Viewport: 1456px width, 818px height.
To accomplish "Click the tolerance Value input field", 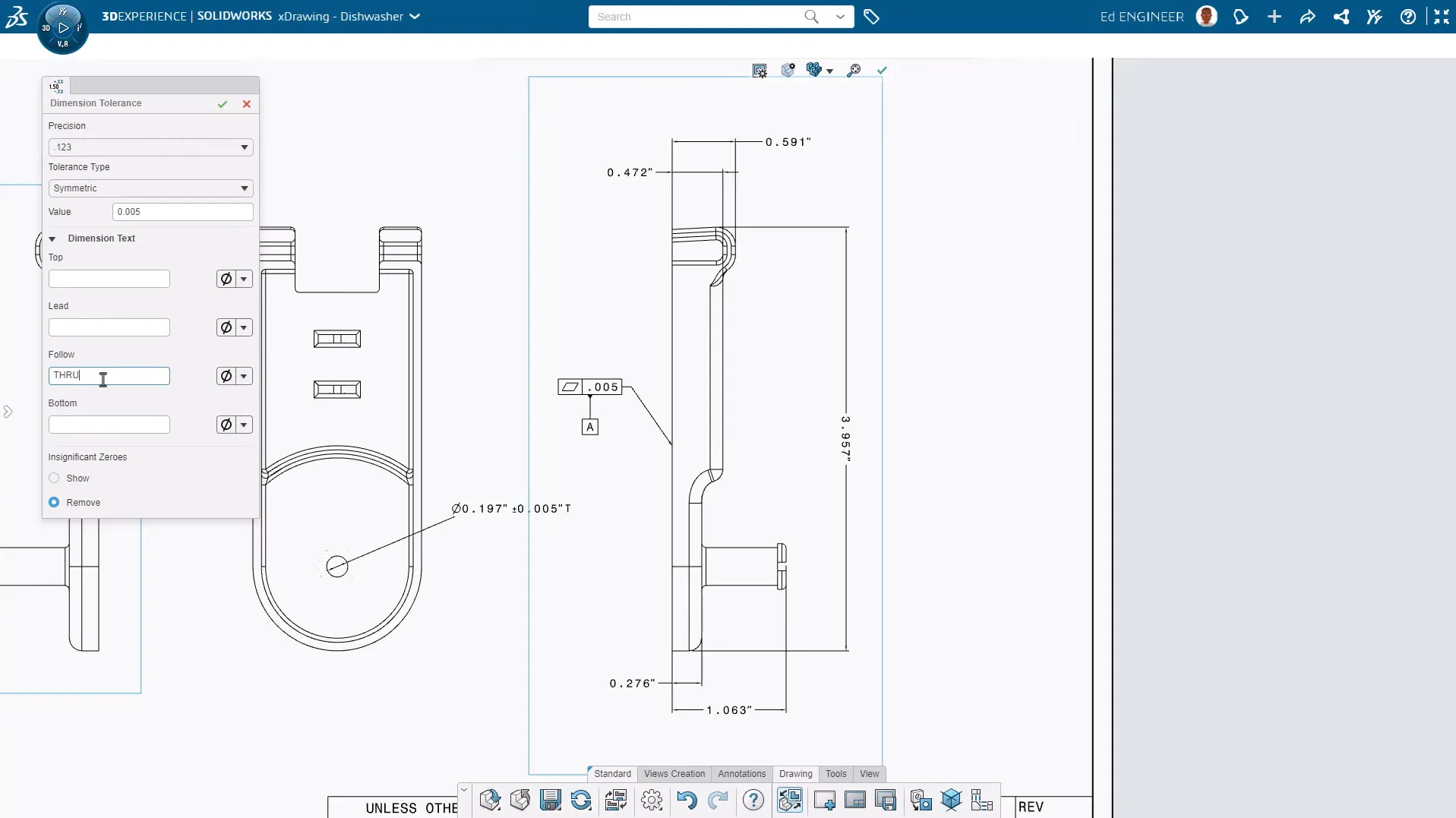I will [182, 212].
